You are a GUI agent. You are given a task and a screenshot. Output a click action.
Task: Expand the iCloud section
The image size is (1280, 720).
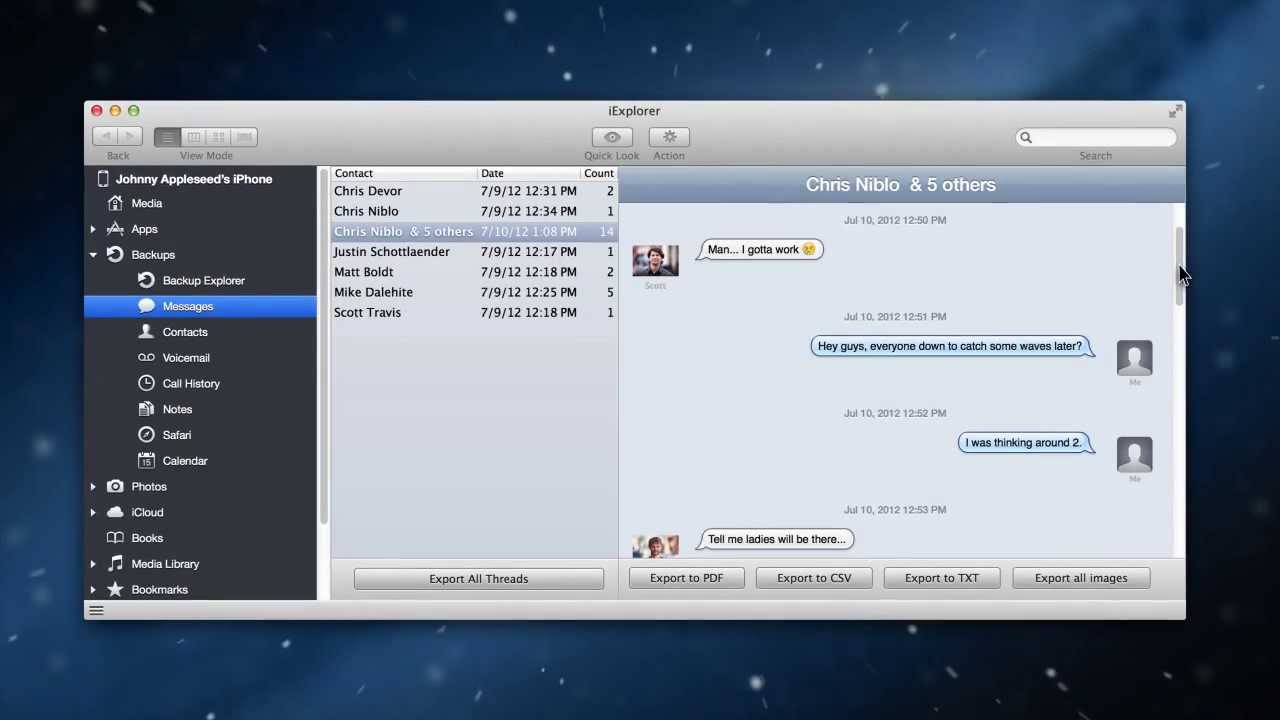coord(93,513)
